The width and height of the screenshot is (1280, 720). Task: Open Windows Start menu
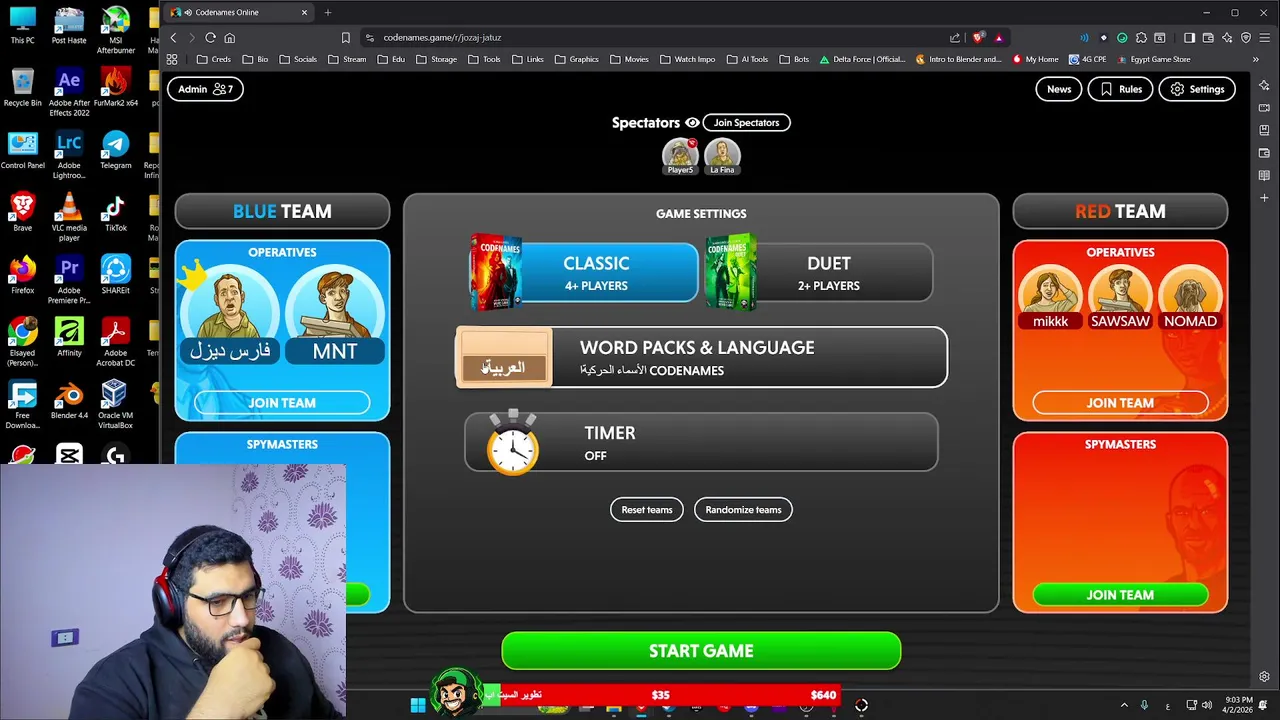418,705
